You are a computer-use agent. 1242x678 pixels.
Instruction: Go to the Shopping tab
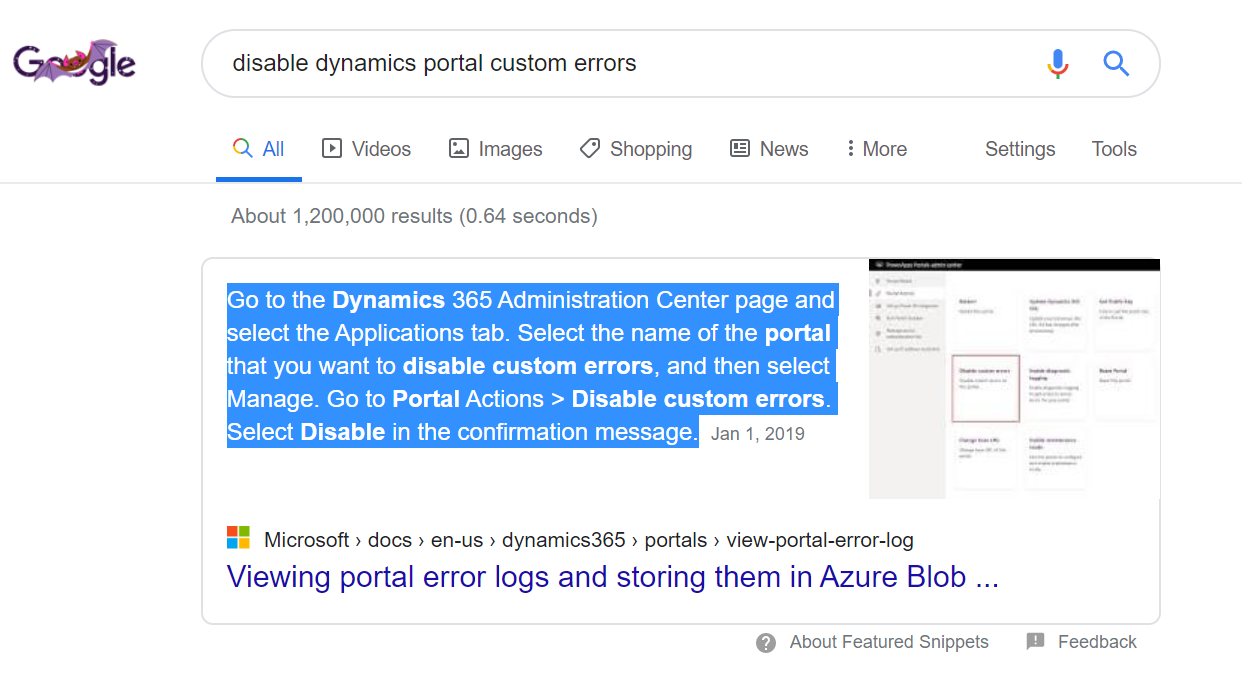636,149
